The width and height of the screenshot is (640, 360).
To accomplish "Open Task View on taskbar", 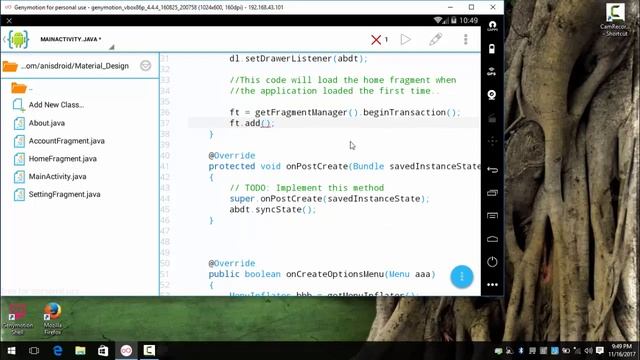I will (34, 351).
